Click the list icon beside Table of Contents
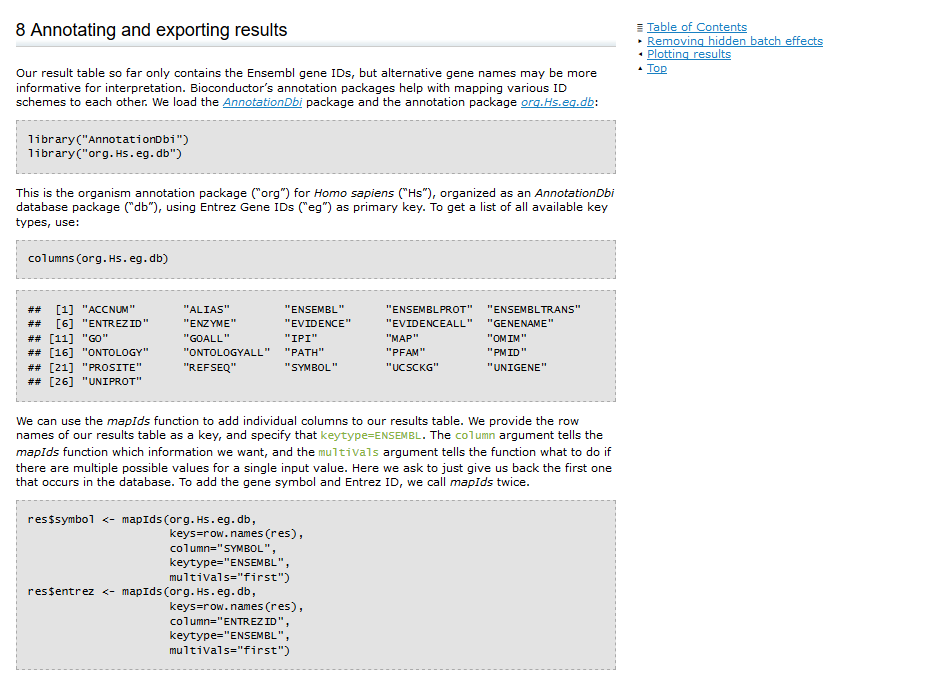This screenshot has width=934, height=676. click(x=640, y=27)
